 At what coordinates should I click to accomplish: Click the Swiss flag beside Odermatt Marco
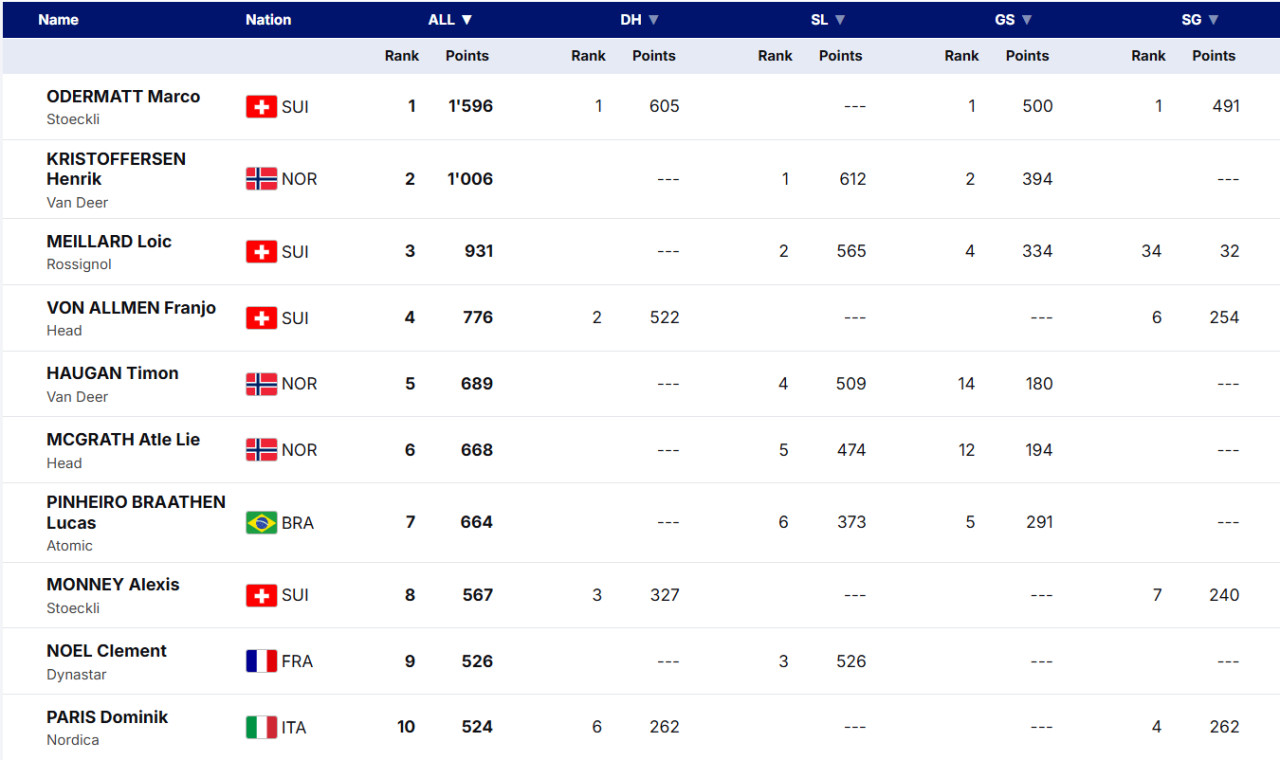click(261, 106)
